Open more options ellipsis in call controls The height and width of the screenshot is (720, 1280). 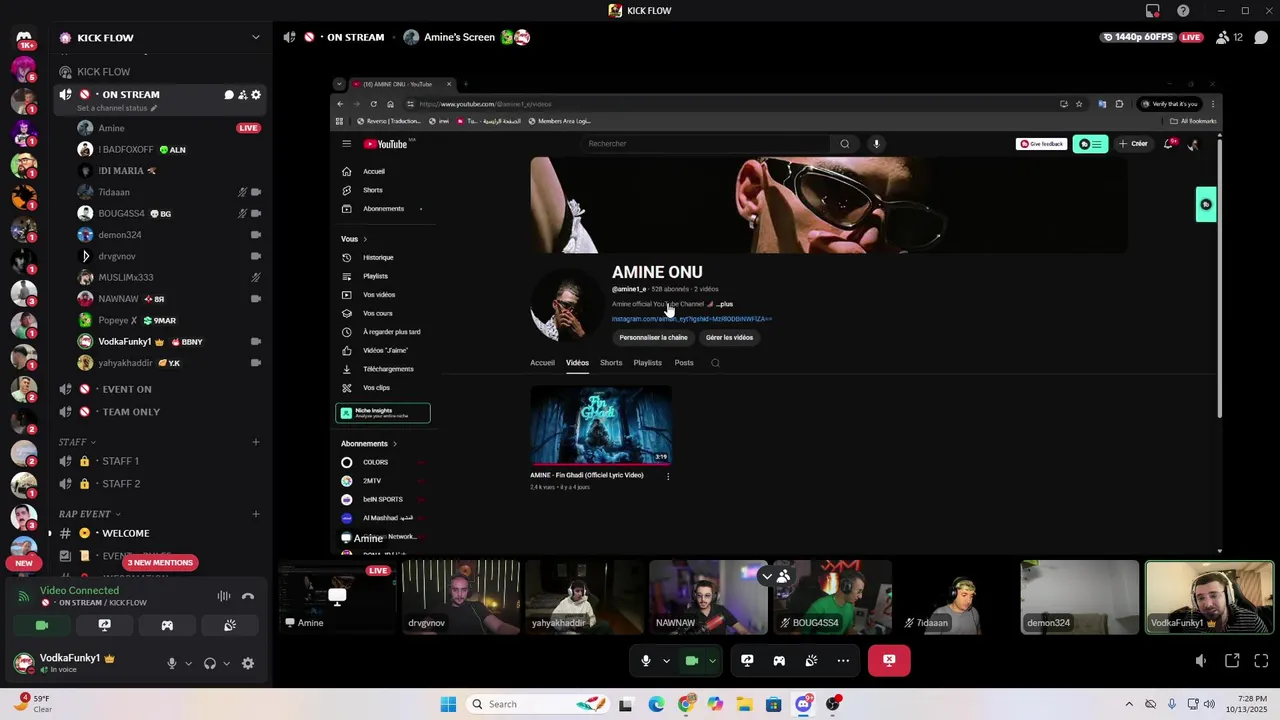(x=843, y=660)
